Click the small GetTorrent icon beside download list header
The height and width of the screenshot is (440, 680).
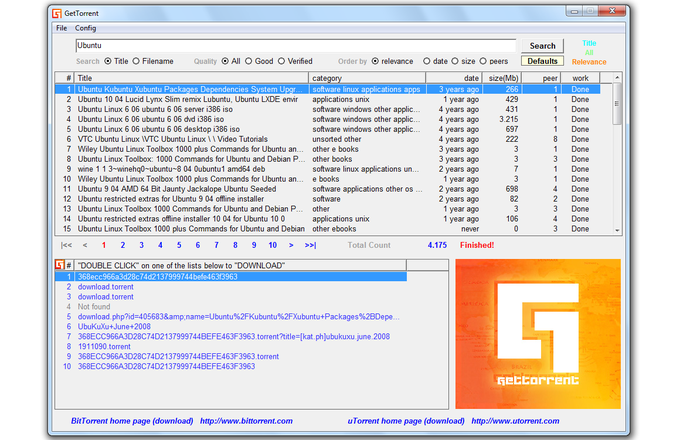[60, 264]
